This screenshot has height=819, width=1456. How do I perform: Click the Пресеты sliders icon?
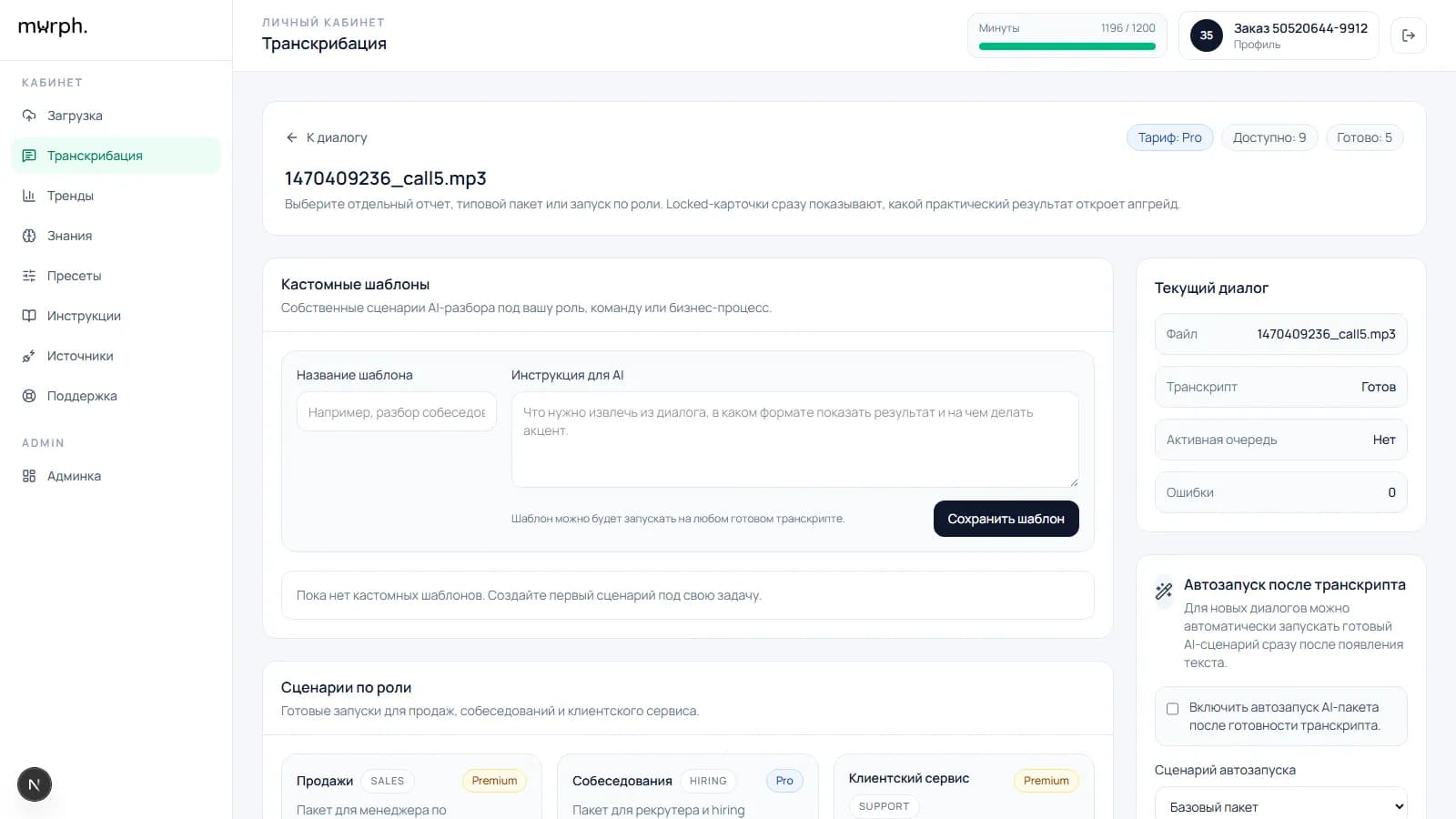click(29, 276)
